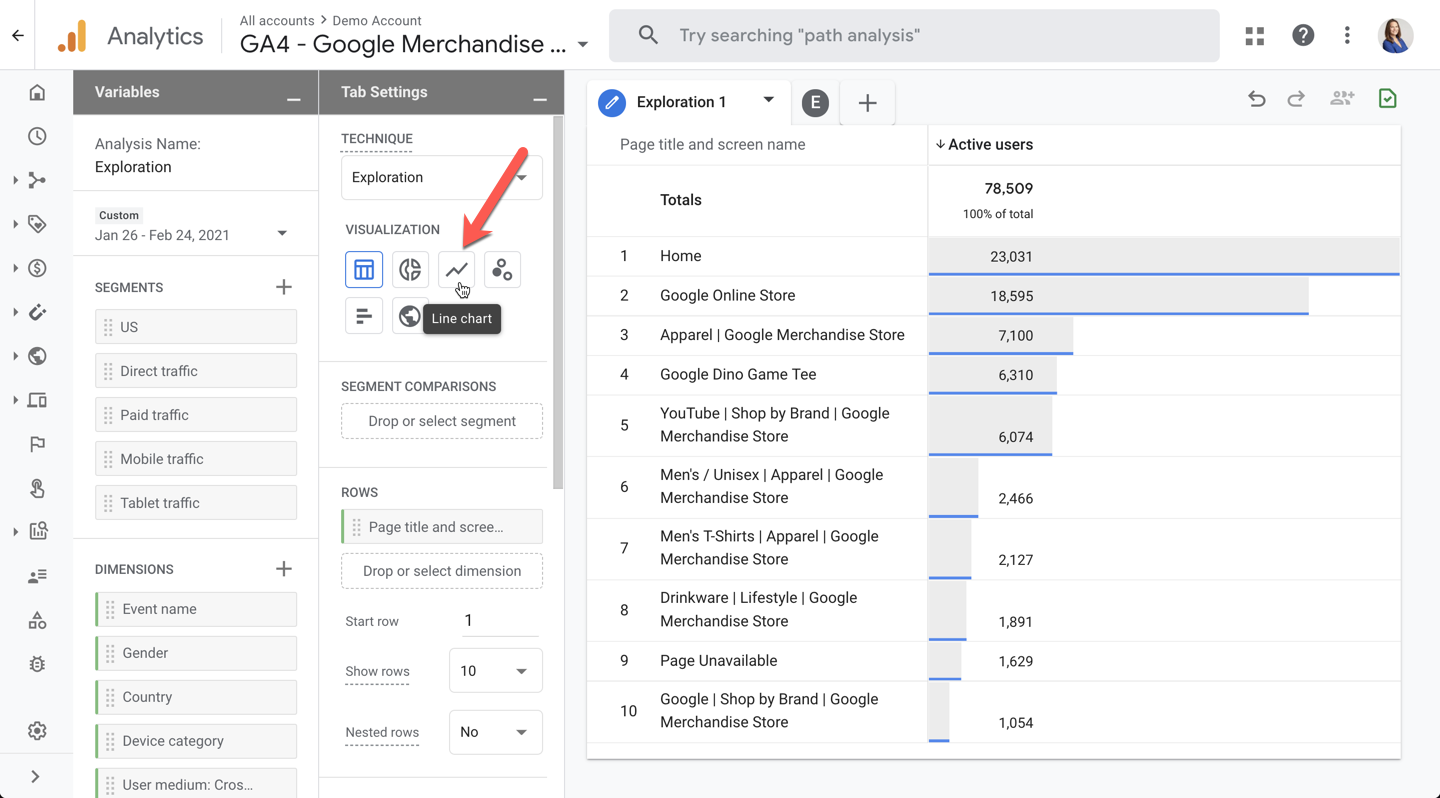Open the user profile avatar
1440x798 pixels.
tap(1395, 36)
